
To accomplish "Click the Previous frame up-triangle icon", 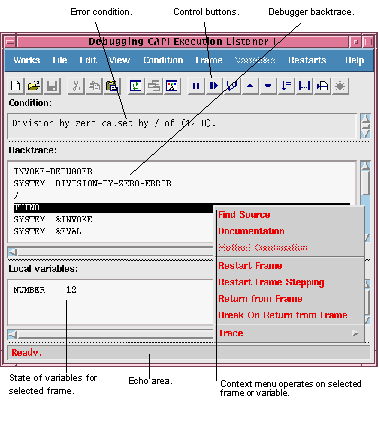I will [x=250, y=86].
